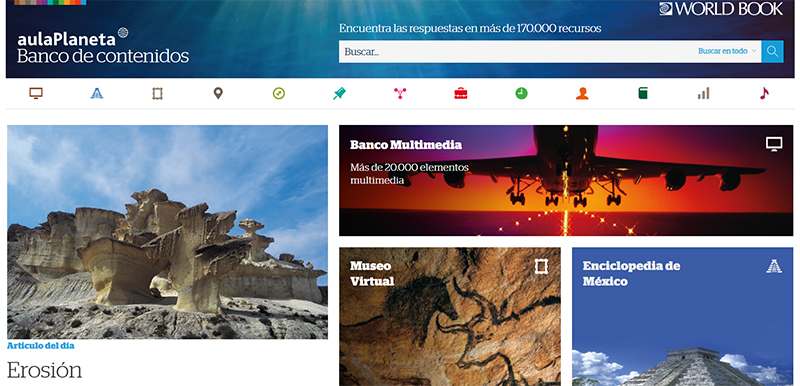Screen dimensions: 800x386
Task: Click the monitor icon on Banco Multimedia banner
Action: pos(774,144)
